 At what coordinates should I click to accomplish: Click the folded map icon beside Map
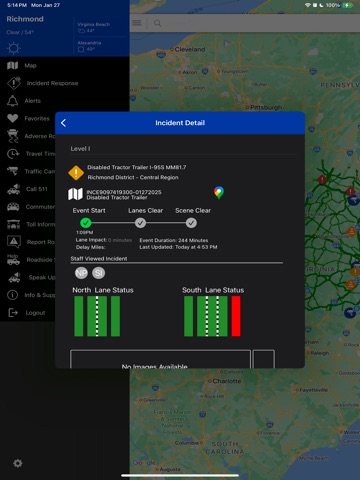coord(13,65)
